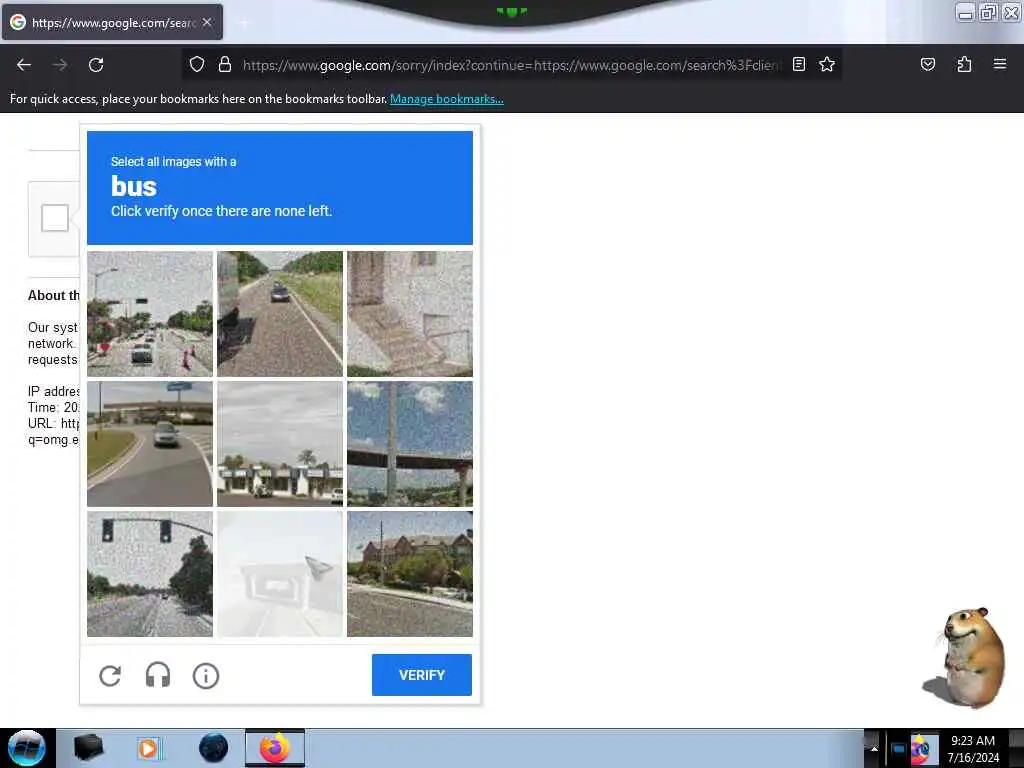Switch to audio challenge headphones icon
The width and height of the screenshot is (1024, 768).
(x=158, y=675)
